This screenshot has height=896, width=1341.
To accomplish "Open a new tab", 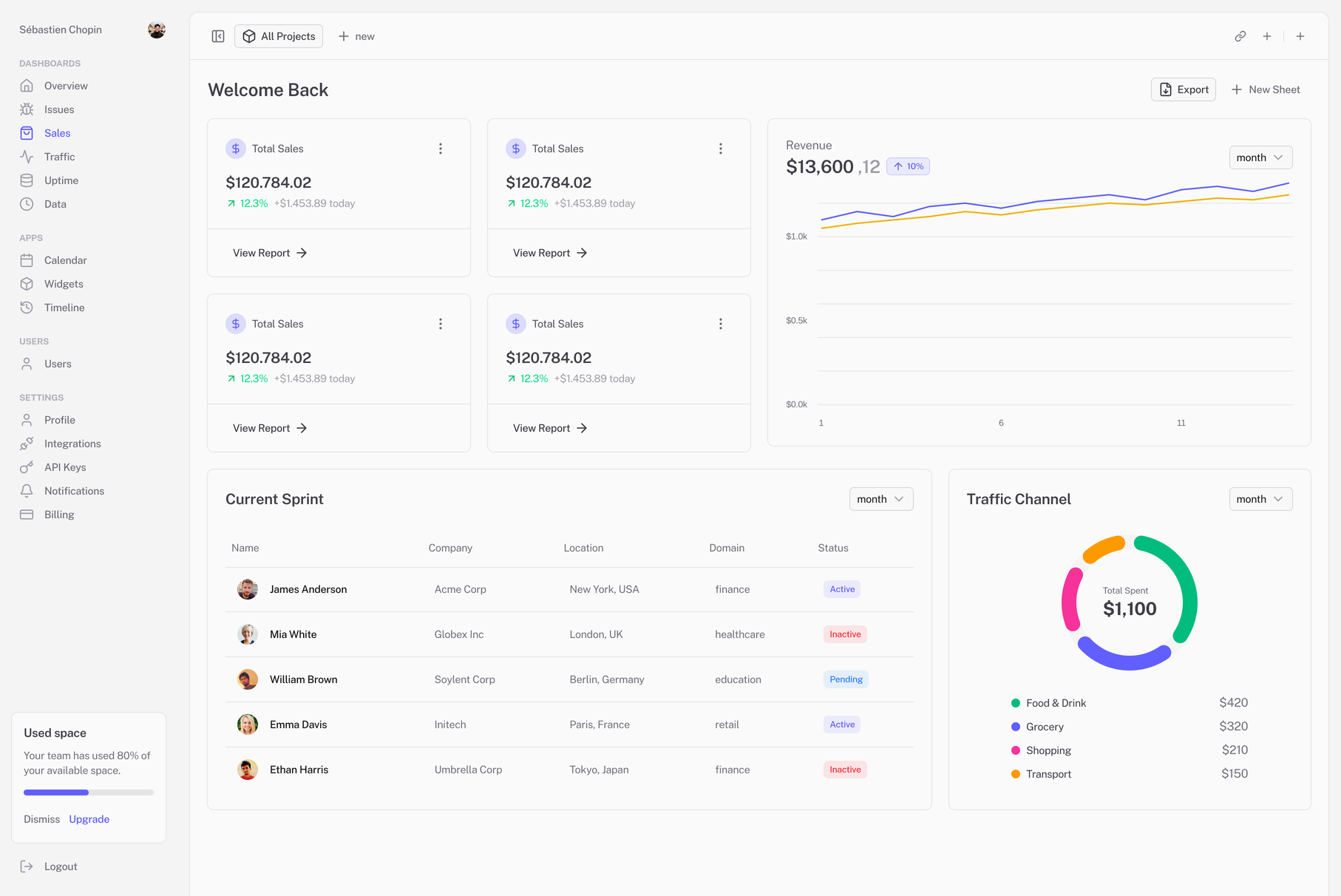I will point(357,36).
